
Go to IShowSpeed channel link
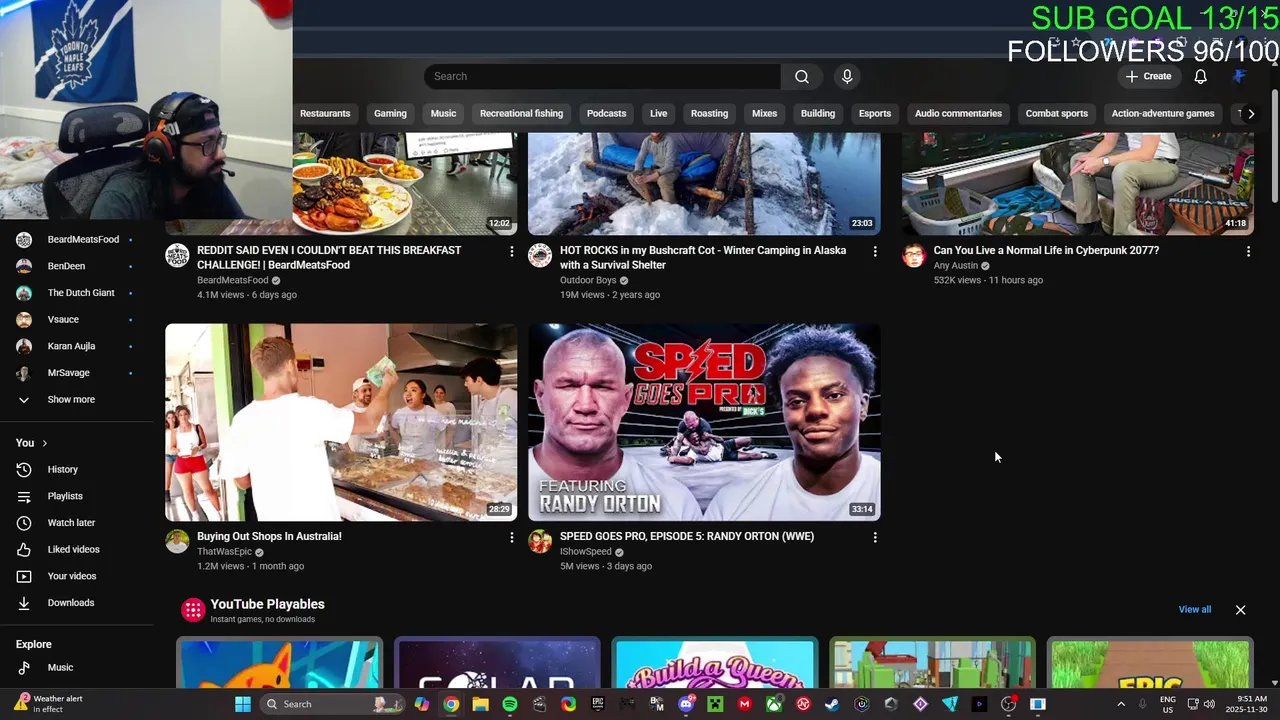(586, 552)
